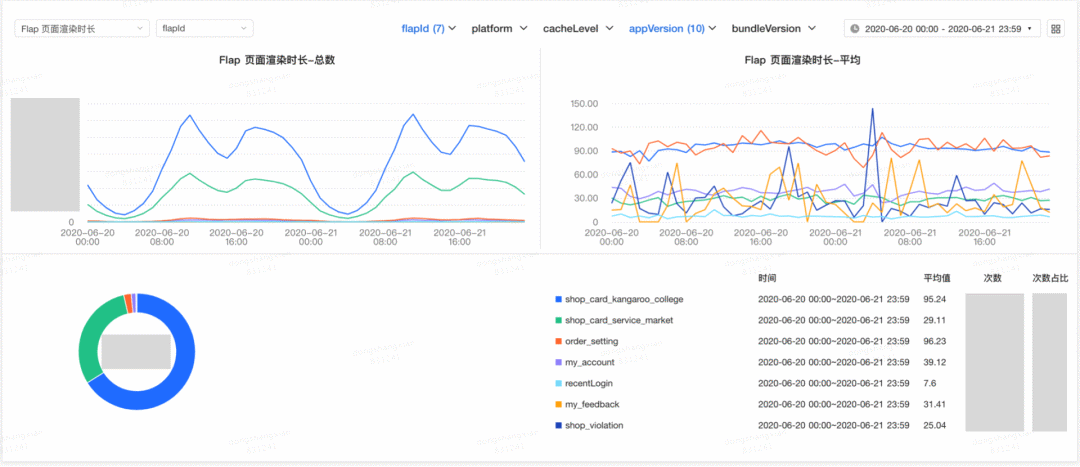
Task: Click the my_feedback yellow legend swatch
Action: 559,404
